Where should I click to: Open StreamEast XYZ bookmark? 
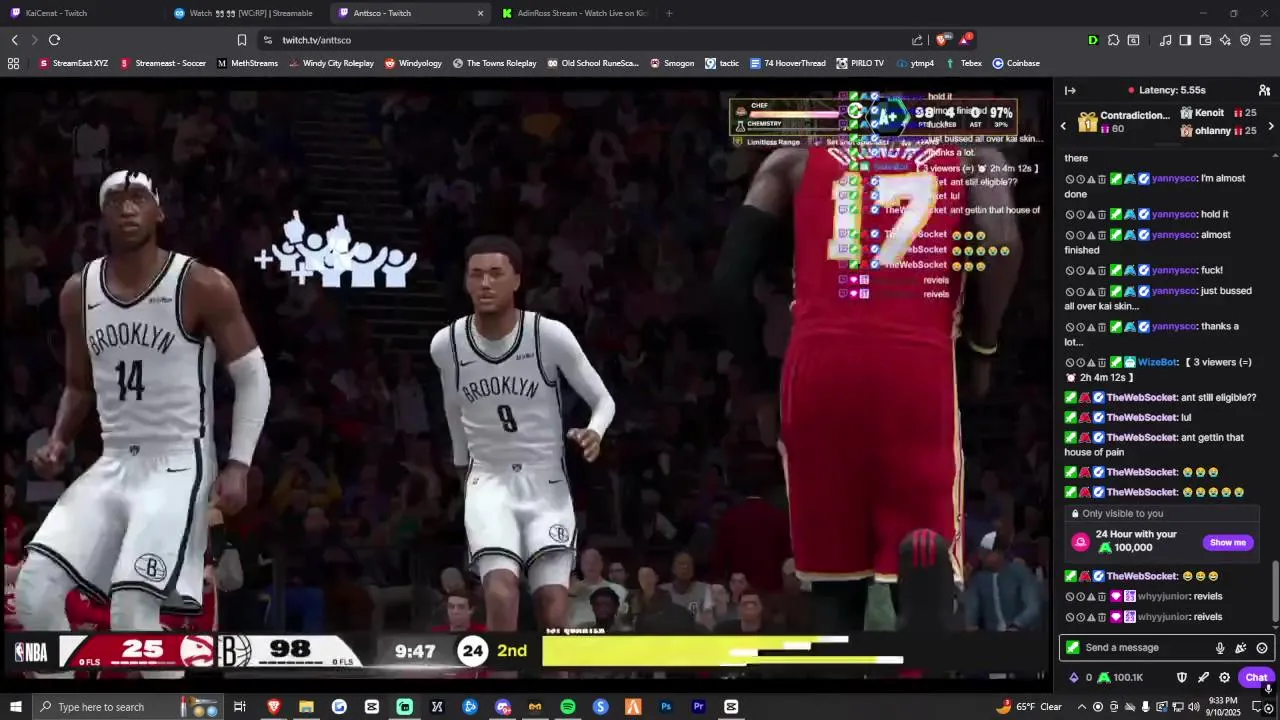73,63
